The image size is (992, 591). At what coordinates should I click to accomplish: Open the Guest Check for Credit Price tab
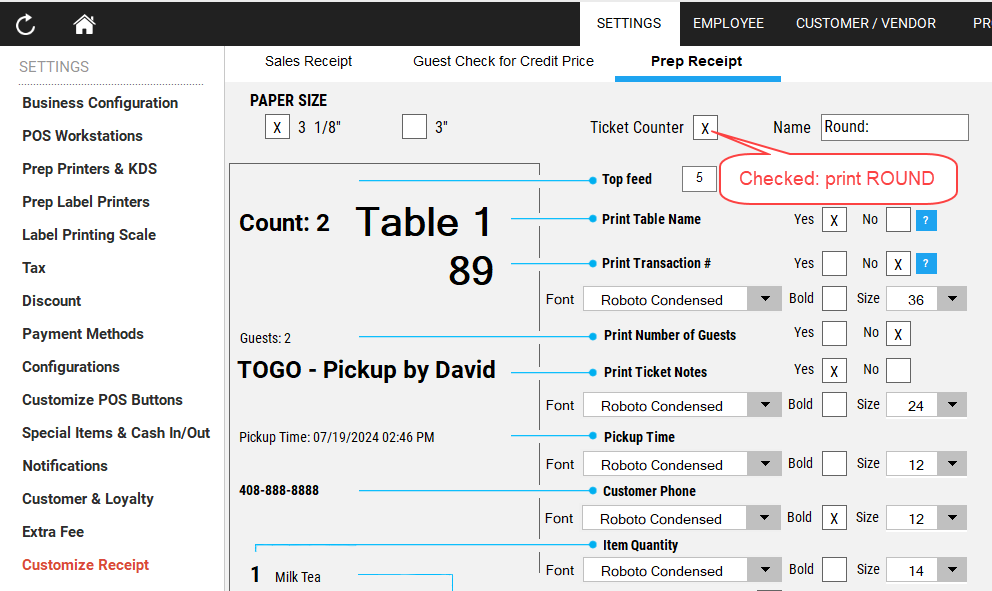coord(503,61)
